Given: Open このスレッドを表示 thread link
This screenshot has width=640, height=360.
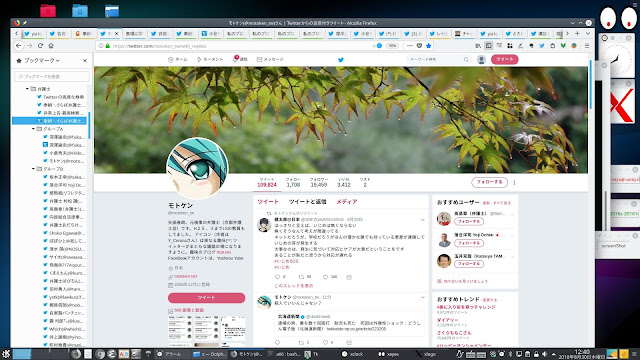Looking at the screenshot, I should [294, 286].
